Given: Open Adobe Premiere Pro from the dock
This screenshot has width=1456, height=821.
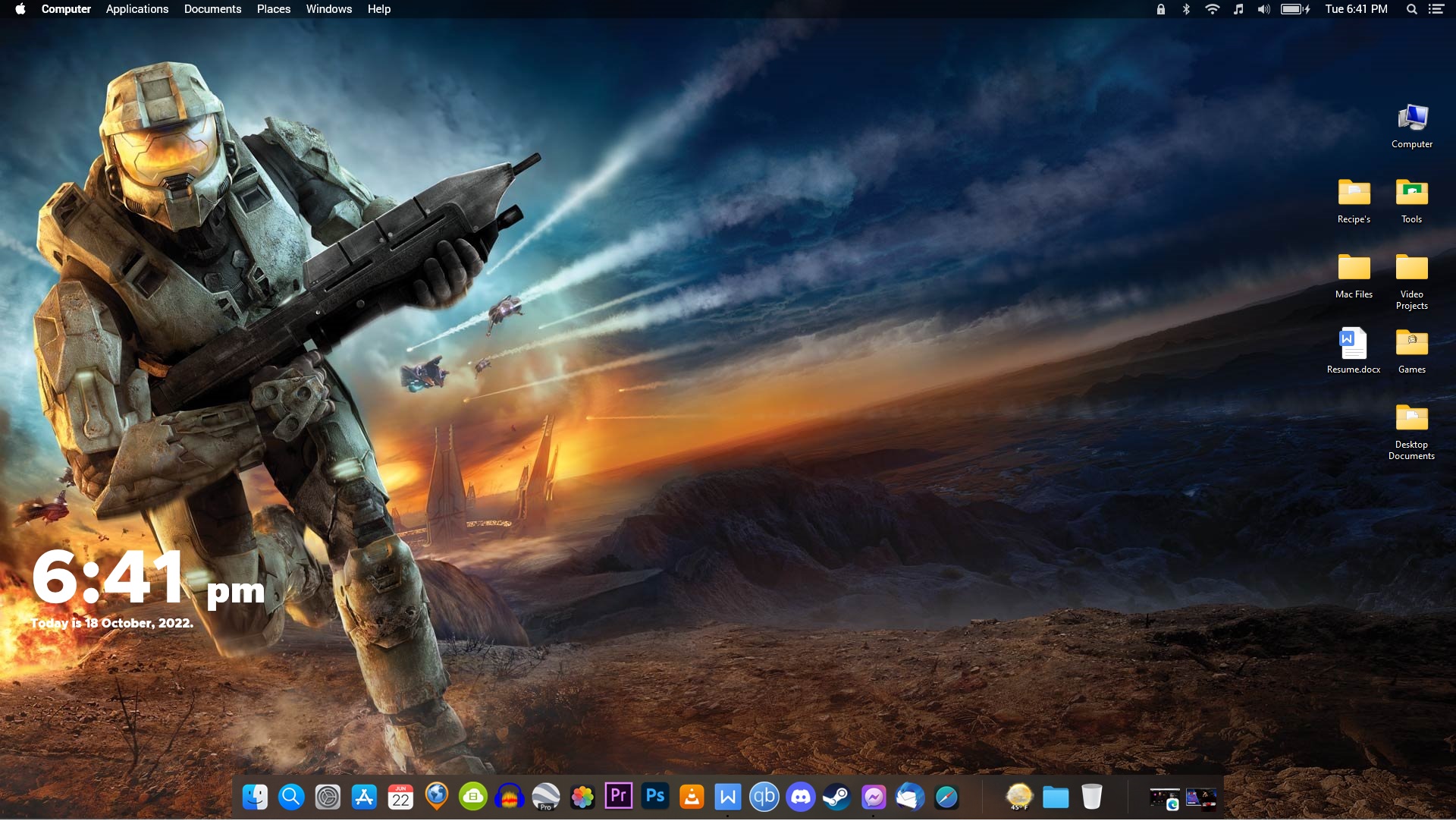Looking at the screenshot, I should click(x=618, y=797).
